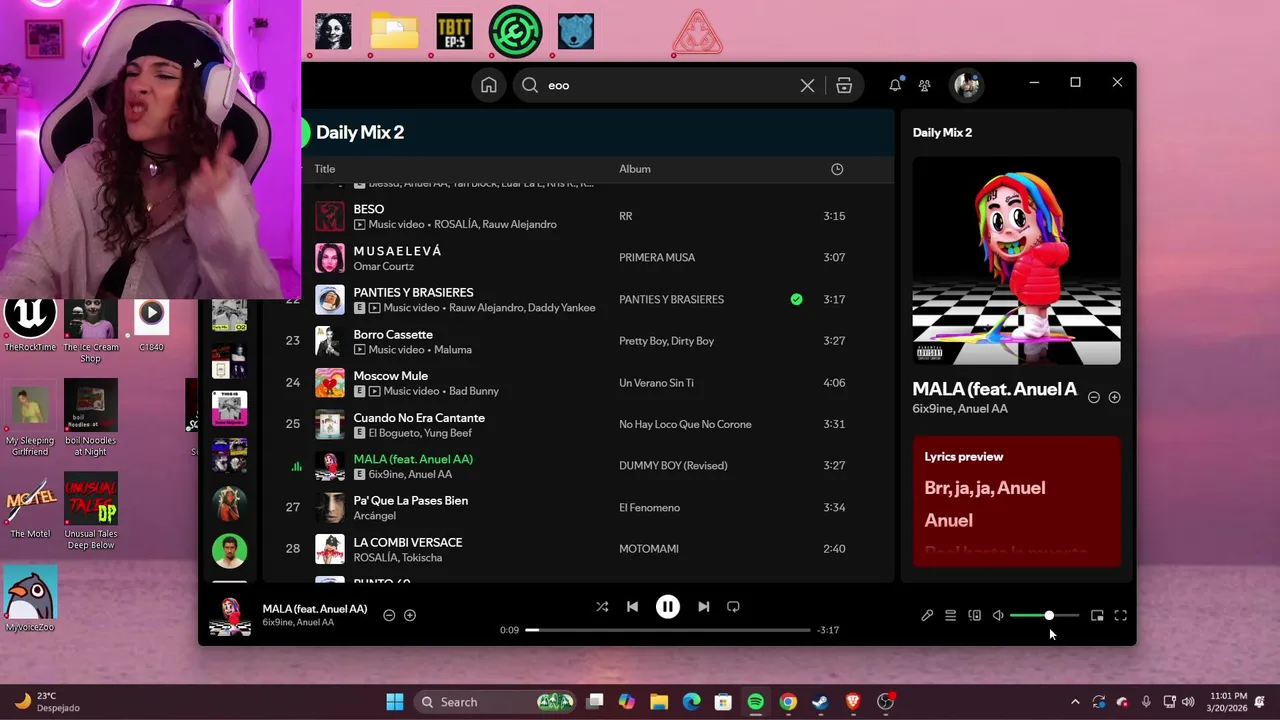Skip to the previous track
Screen dimensions: 1280x720
click(632, 607)
